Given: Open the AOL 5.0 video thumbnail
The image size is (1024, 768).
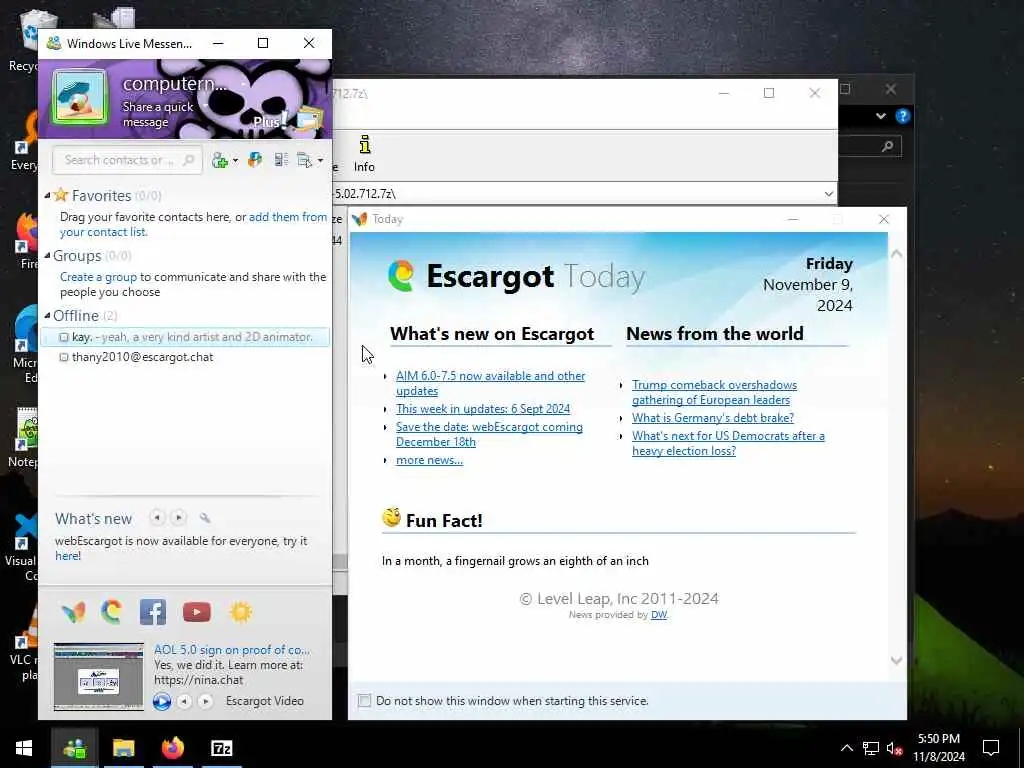Looking at the screenshot, I should click(99, 677).
